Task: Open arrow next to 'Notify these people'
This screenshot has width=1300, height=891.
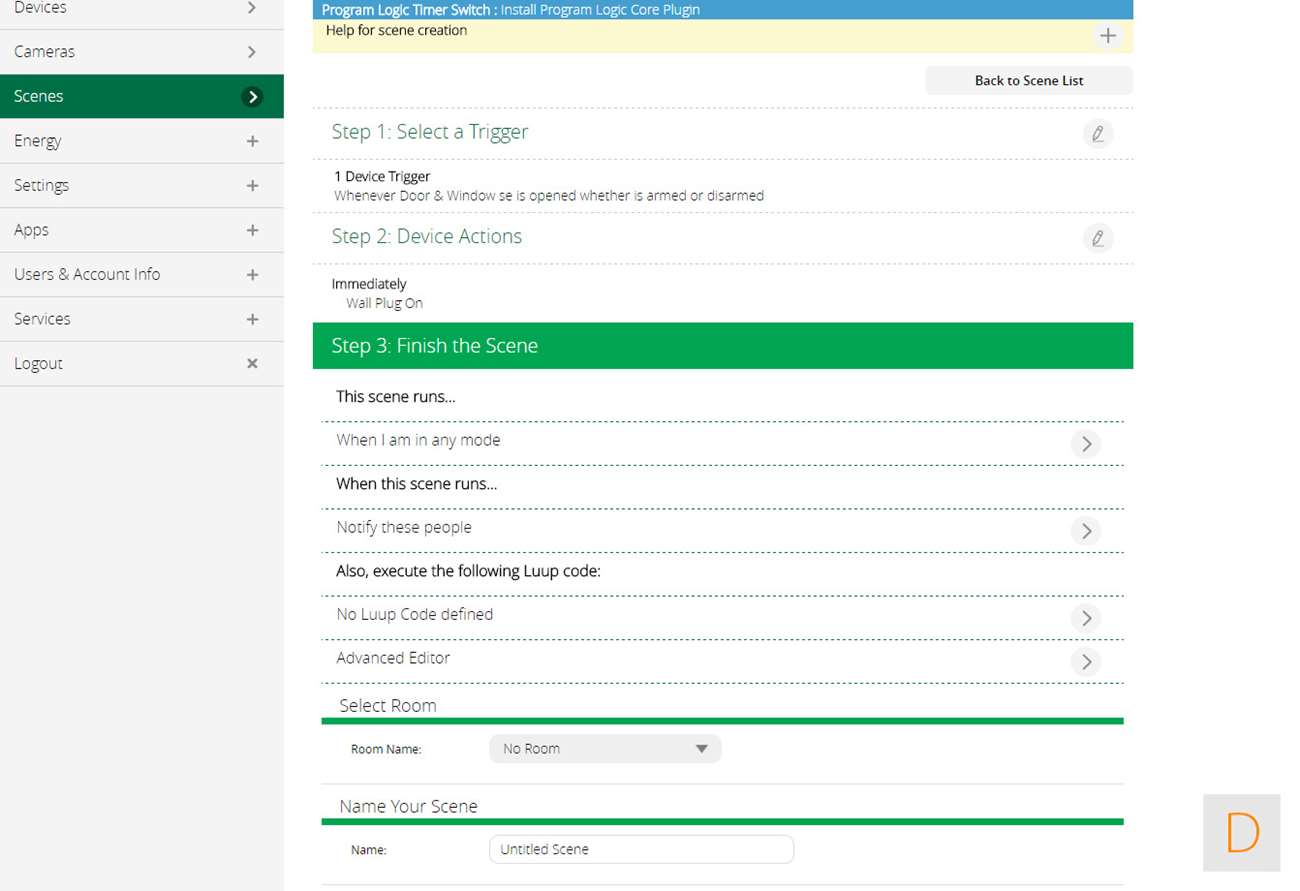Action: click(x=1085, y=531)
